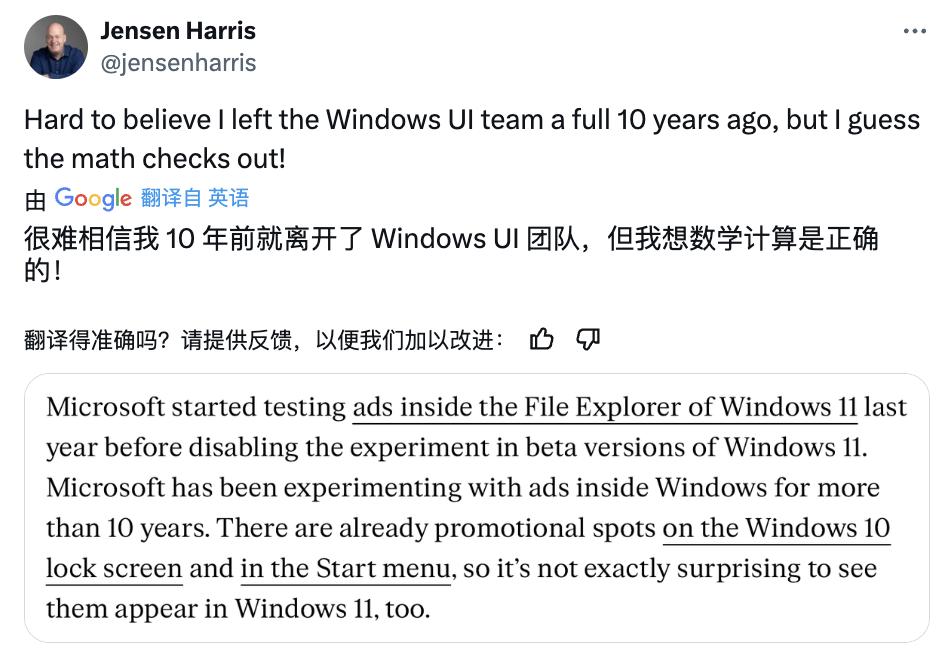The width and height of the screenshot is (940, 660).
Task: Click the 英语 source language label
Action: (x=228, y=198)
